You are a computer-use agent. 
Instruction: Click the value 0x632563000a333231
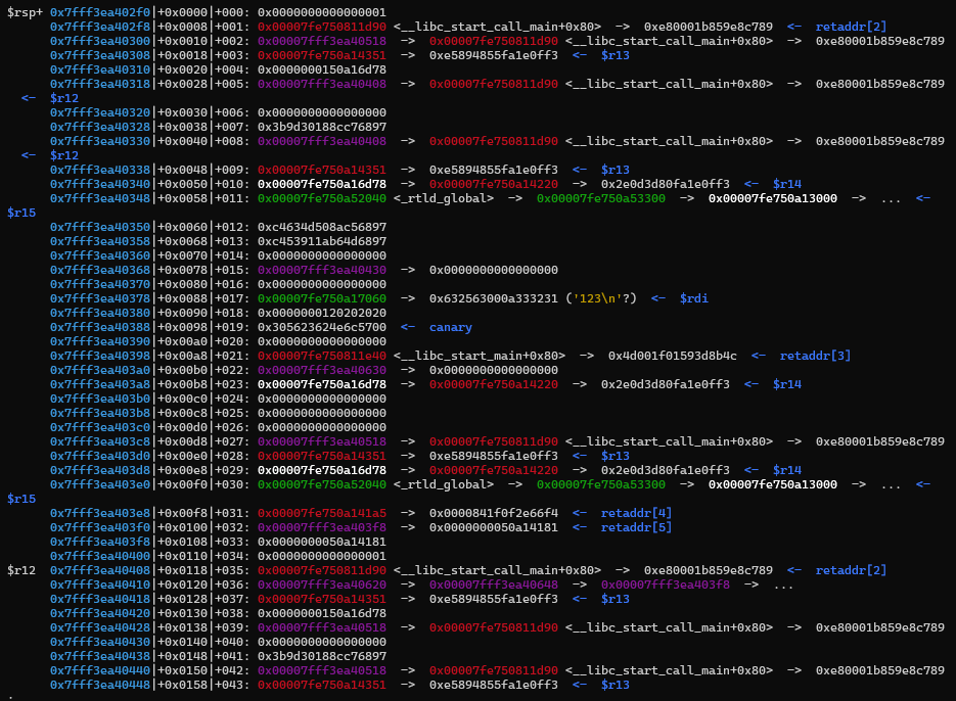(x=493, y=298)
